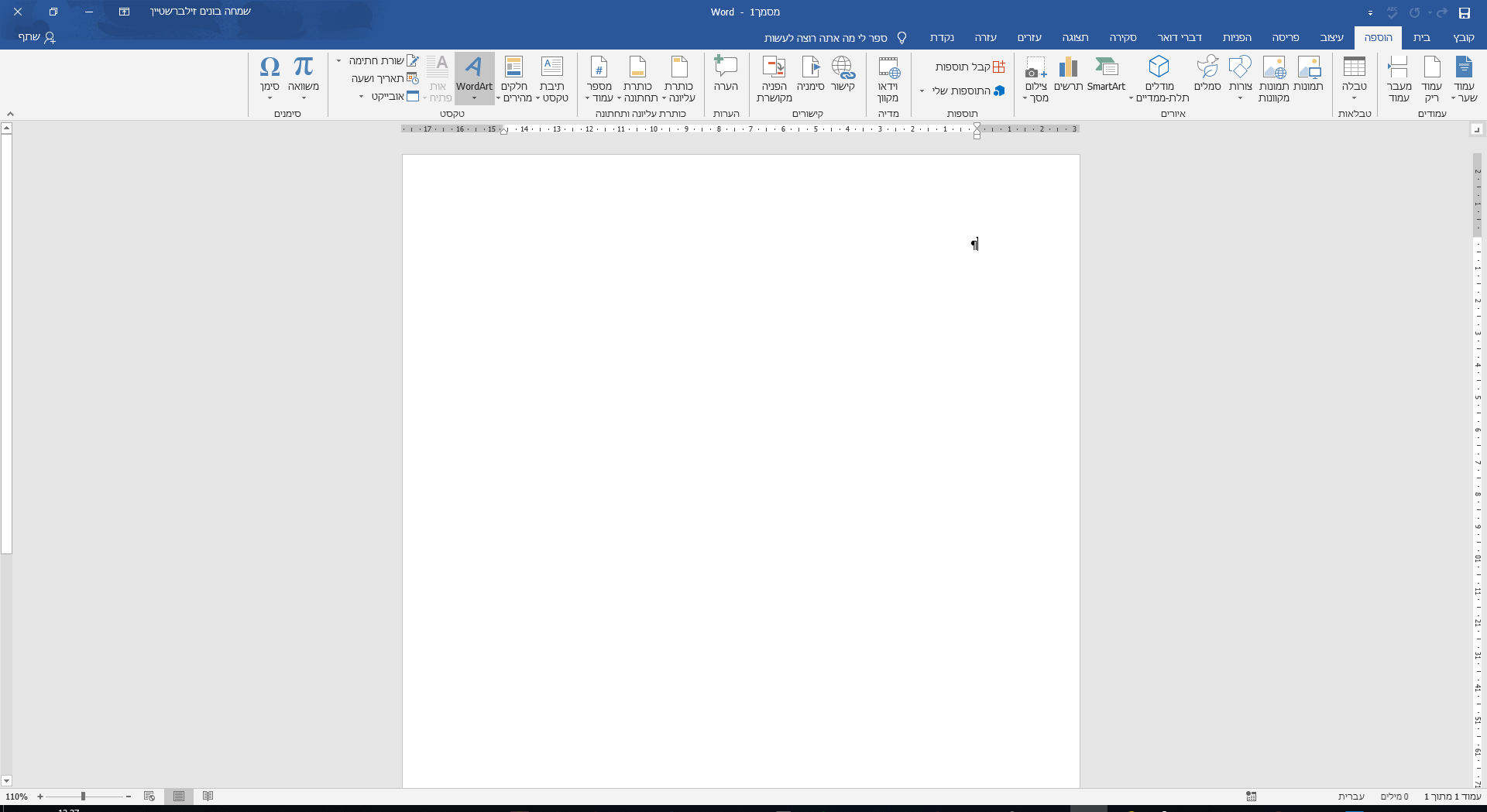Open the WordArt dropdown gallery

(474, 98)
